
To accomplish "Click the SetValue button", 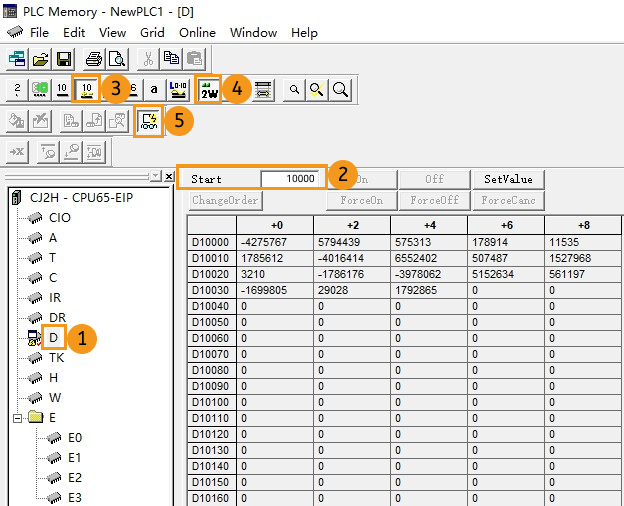I will 508,179.
